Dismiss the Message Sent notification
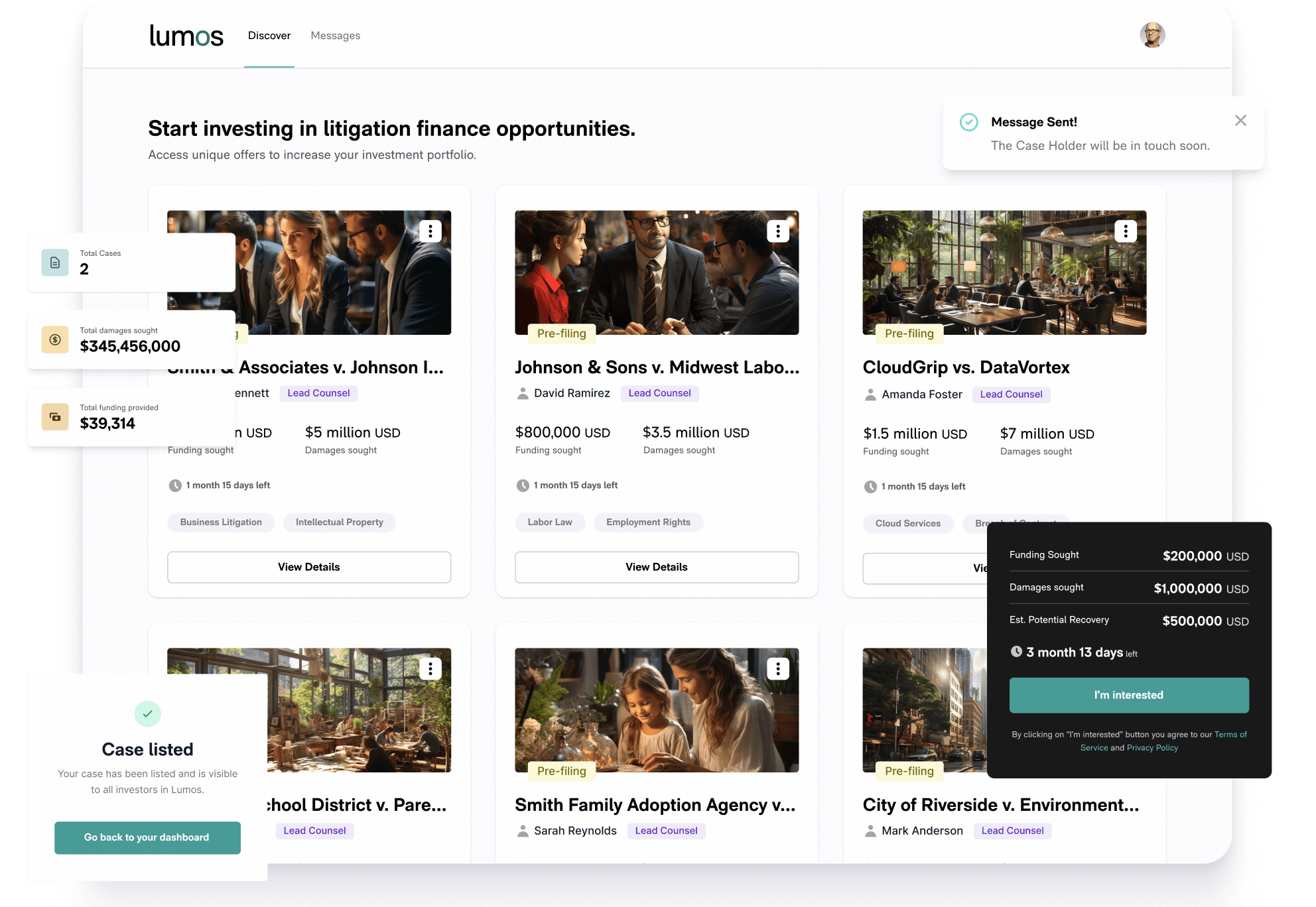 (1240, 121)
